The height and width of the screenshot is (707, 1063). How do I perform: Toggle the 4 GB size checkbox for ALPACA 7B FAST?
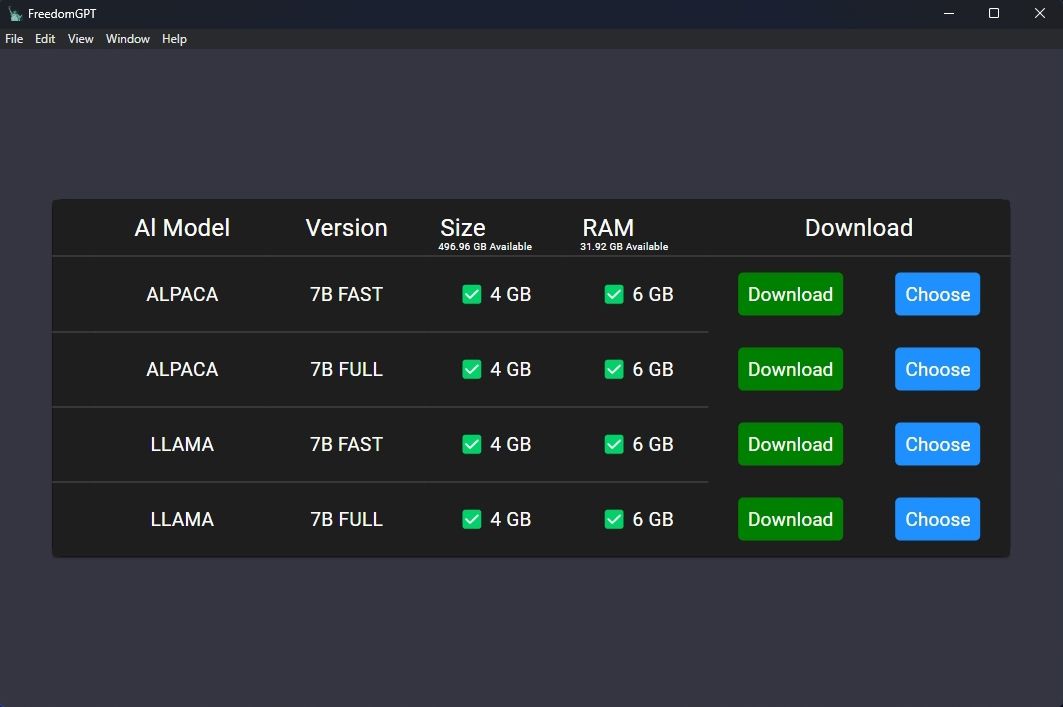(472, 294)
